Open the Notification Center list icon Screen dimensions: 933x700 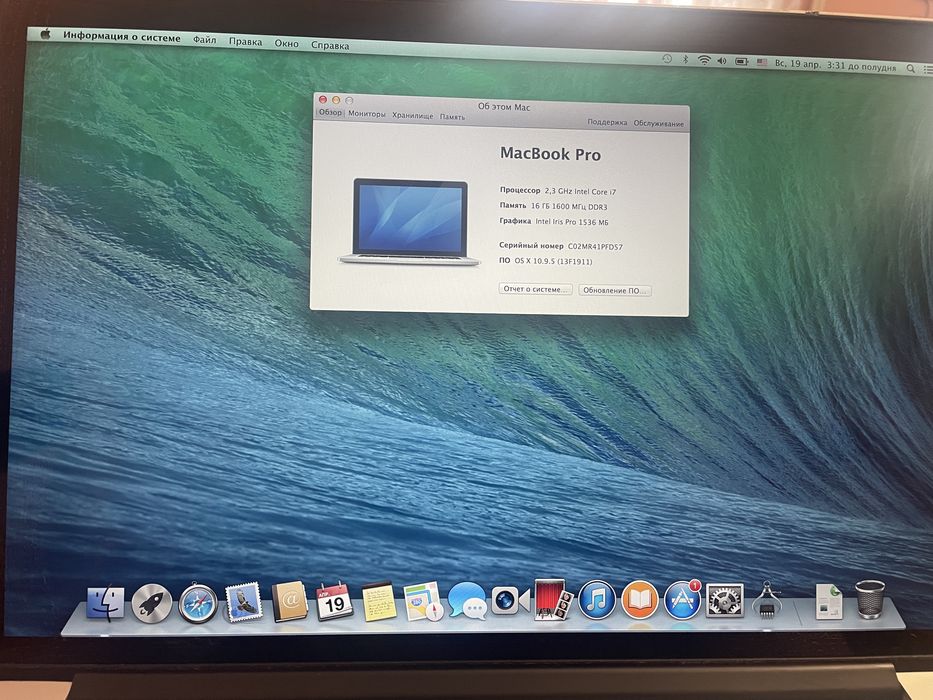(928, 70)
